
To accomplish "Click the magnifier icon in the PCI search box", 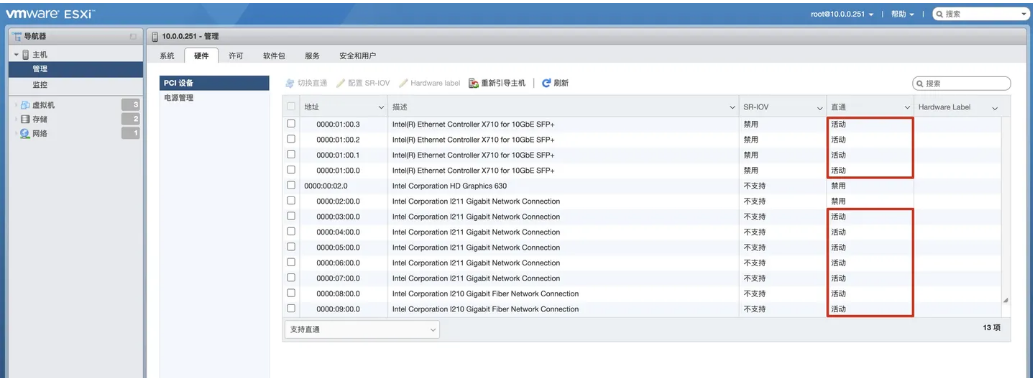I will [920, 84].
